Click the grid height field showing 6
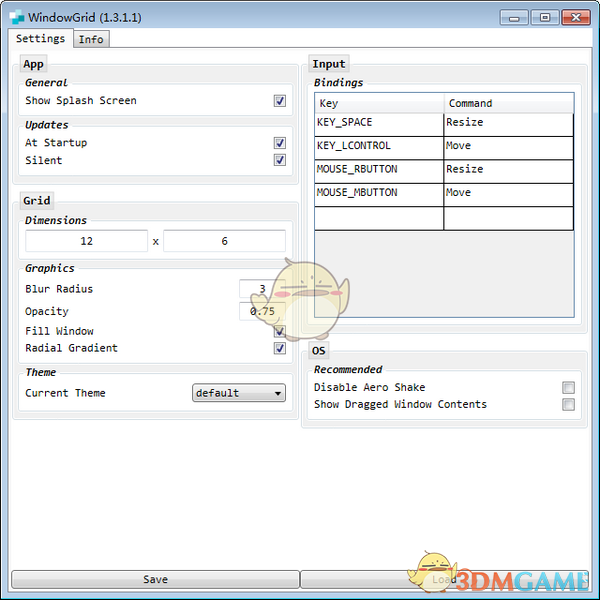Screen dimensions: 600x600 [224, 241]
